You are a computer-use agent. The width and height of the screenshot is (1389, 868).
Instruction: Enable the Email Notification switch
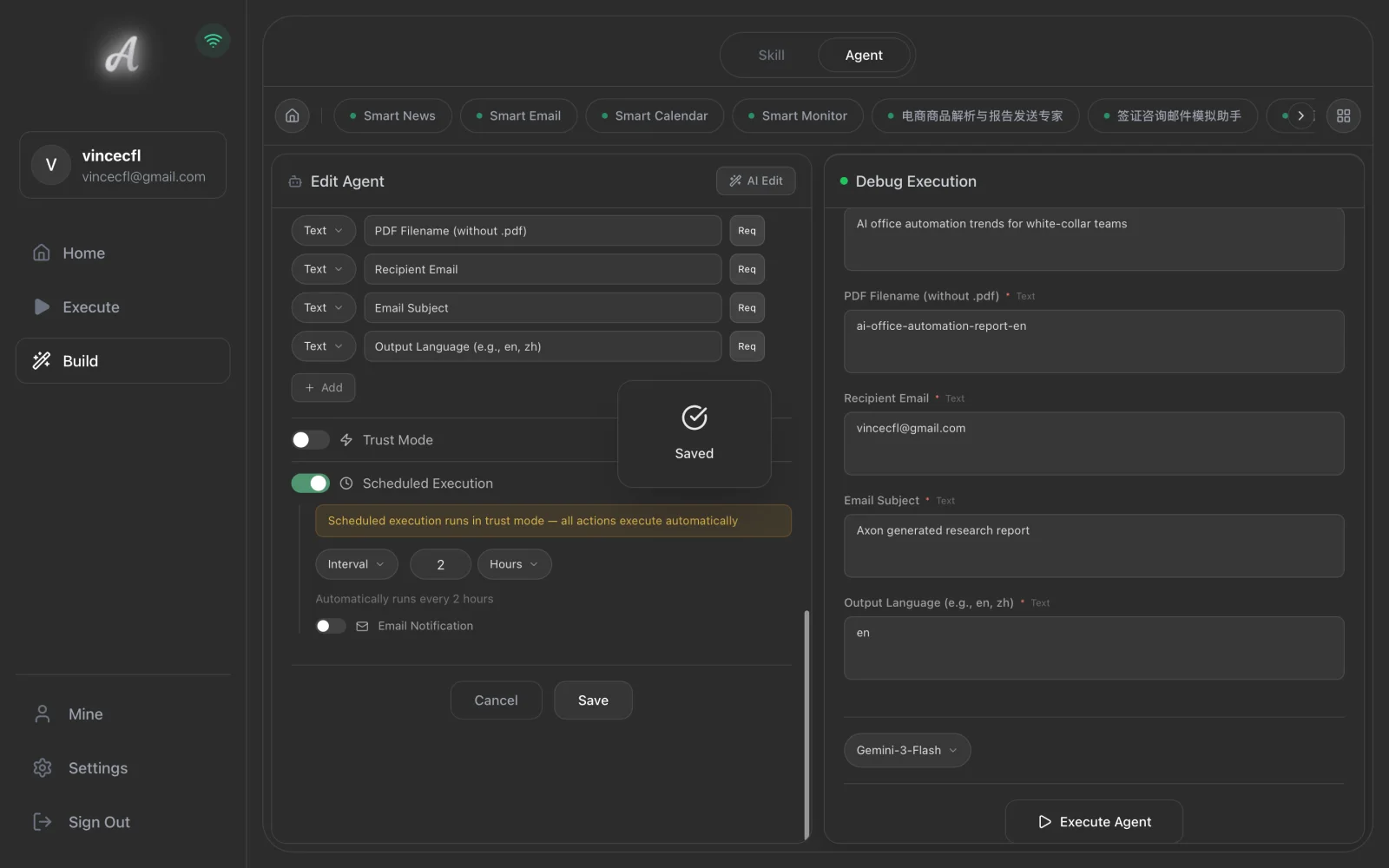pos(331,626)
